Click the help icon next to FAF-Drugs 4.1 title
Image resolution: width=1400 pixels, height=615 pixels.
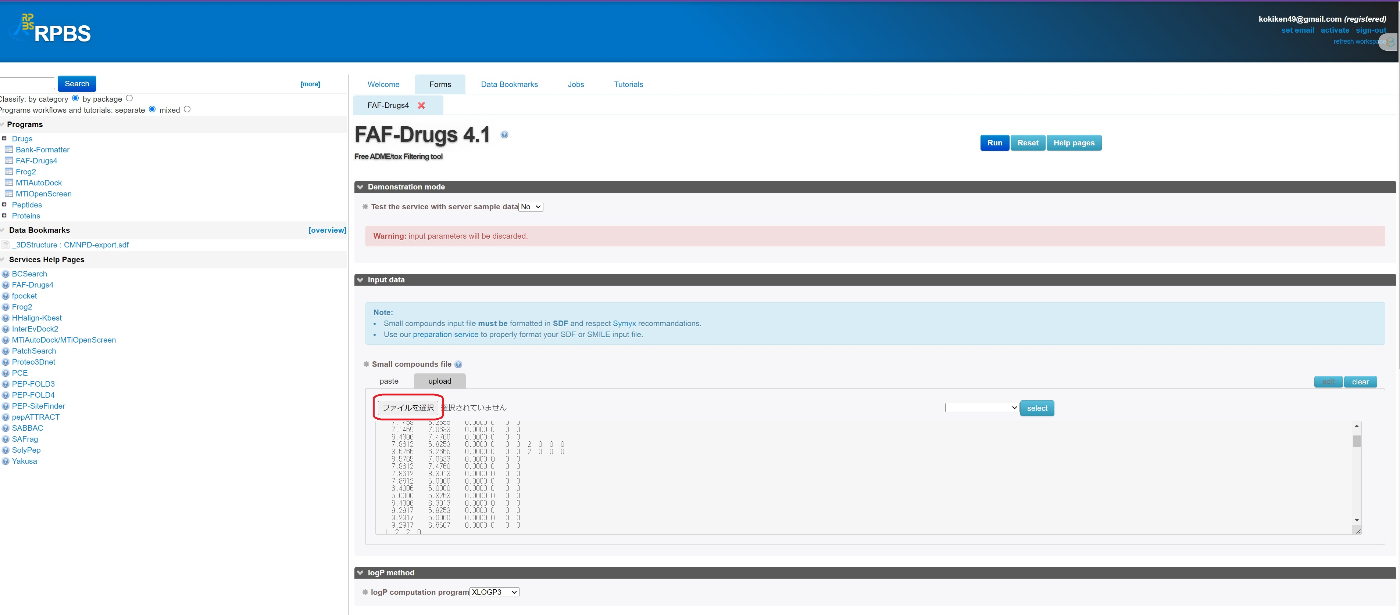click(x=504, y=134)
